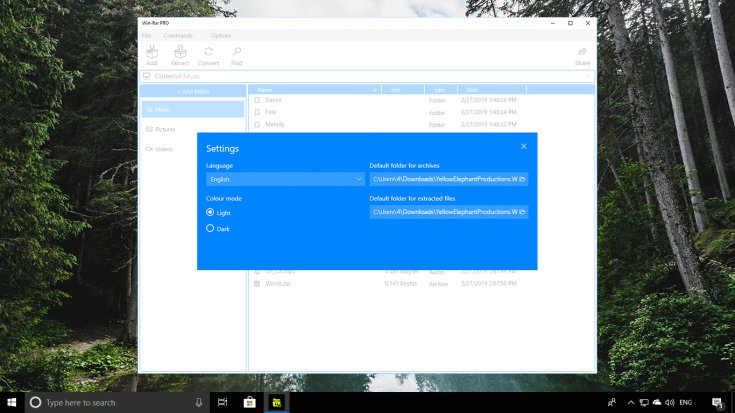Viewport: 735px width, 413px height.
Task: Click the + Add folder button
Action: click(193, 91)
